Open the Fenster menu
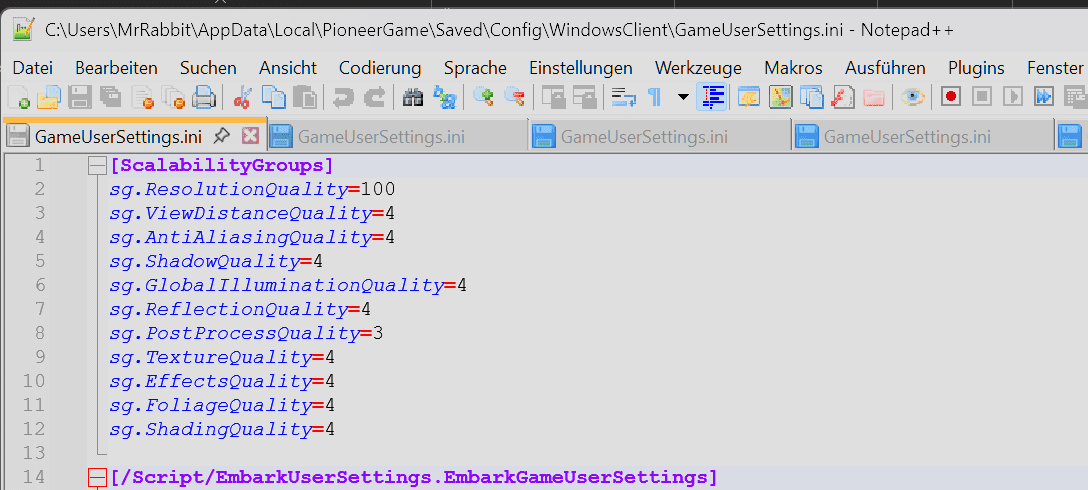The height and width of the screenshot is (490, 1088). pos(1055,68)
